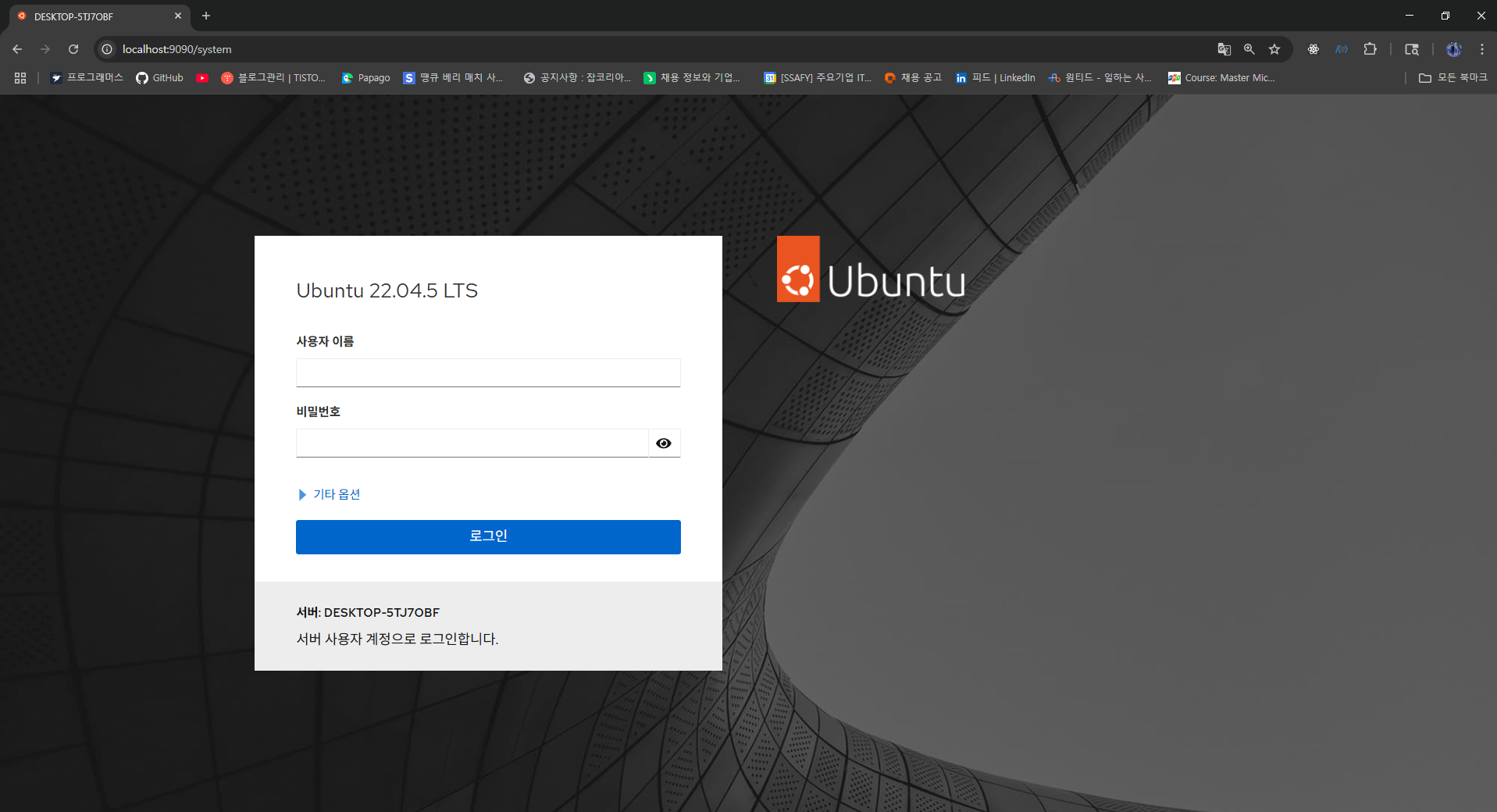Open the 블로그관리 TISTORY bookmark
The image size is (1497, 812).
pos(273,78)
